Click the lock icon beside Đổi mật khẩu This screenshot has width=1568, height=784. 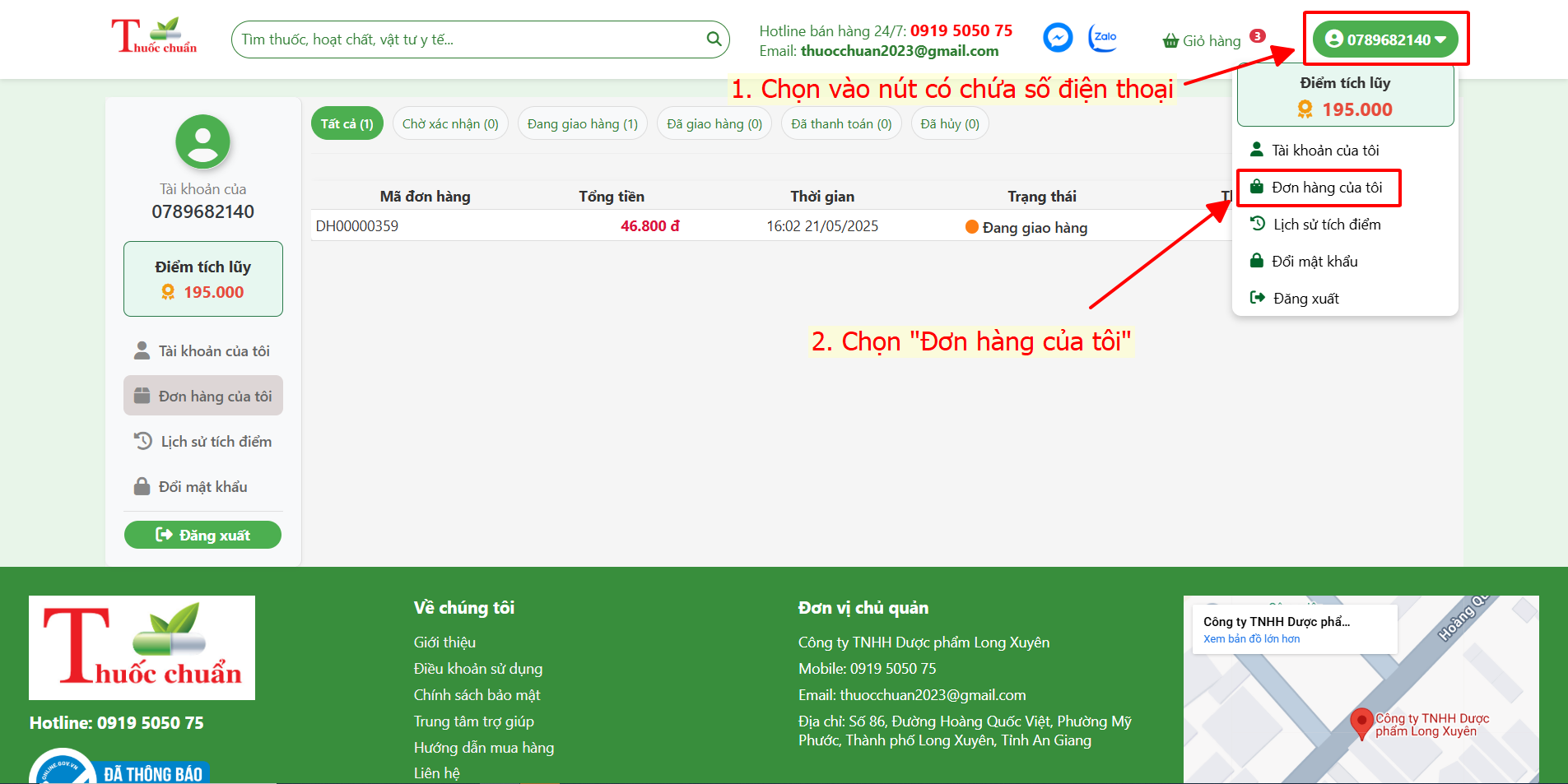pos(142,486)
